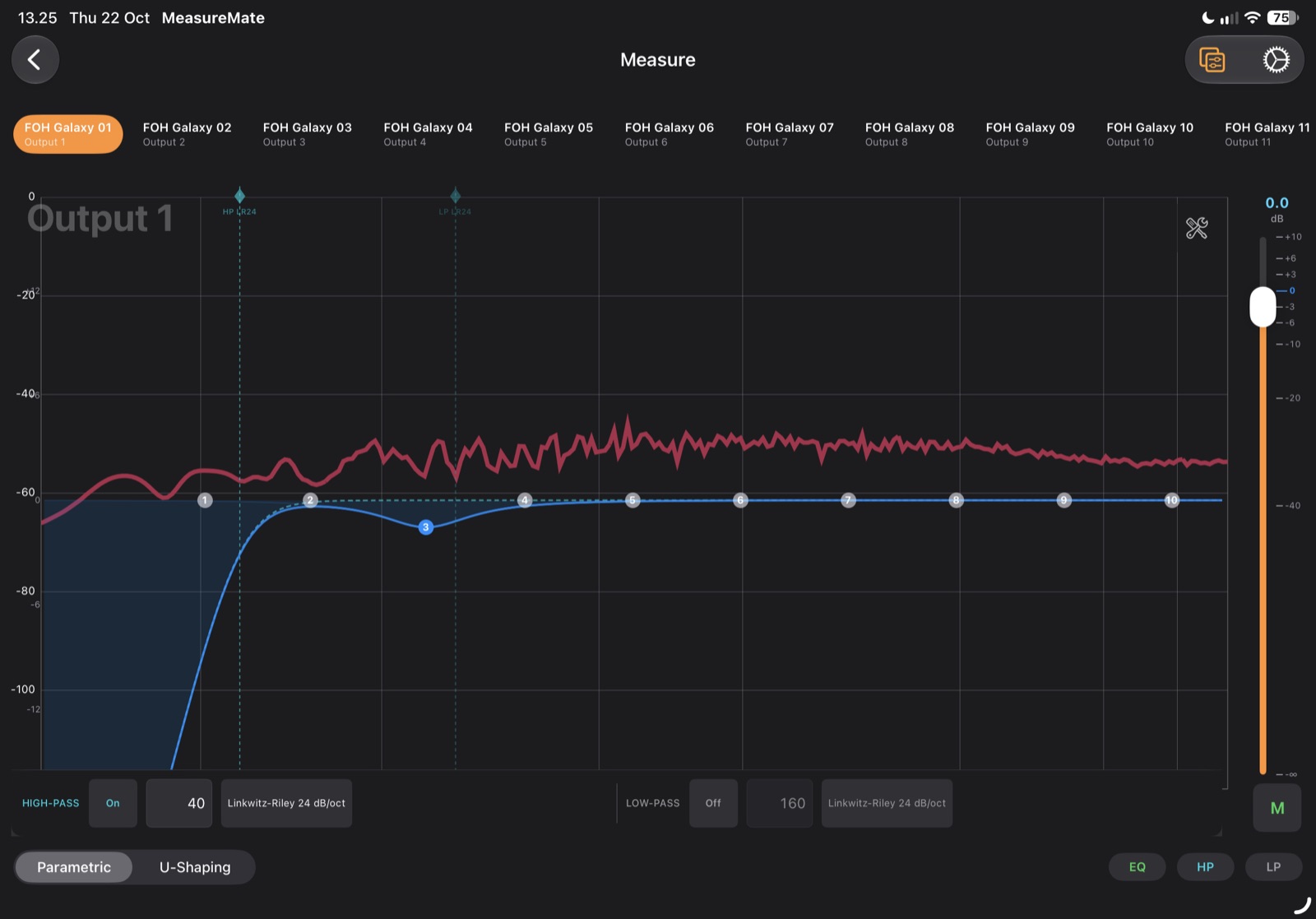Select EQ band node 8
Image resolution: width=1316 pixels, height=919 pixels.
point(956,500)
